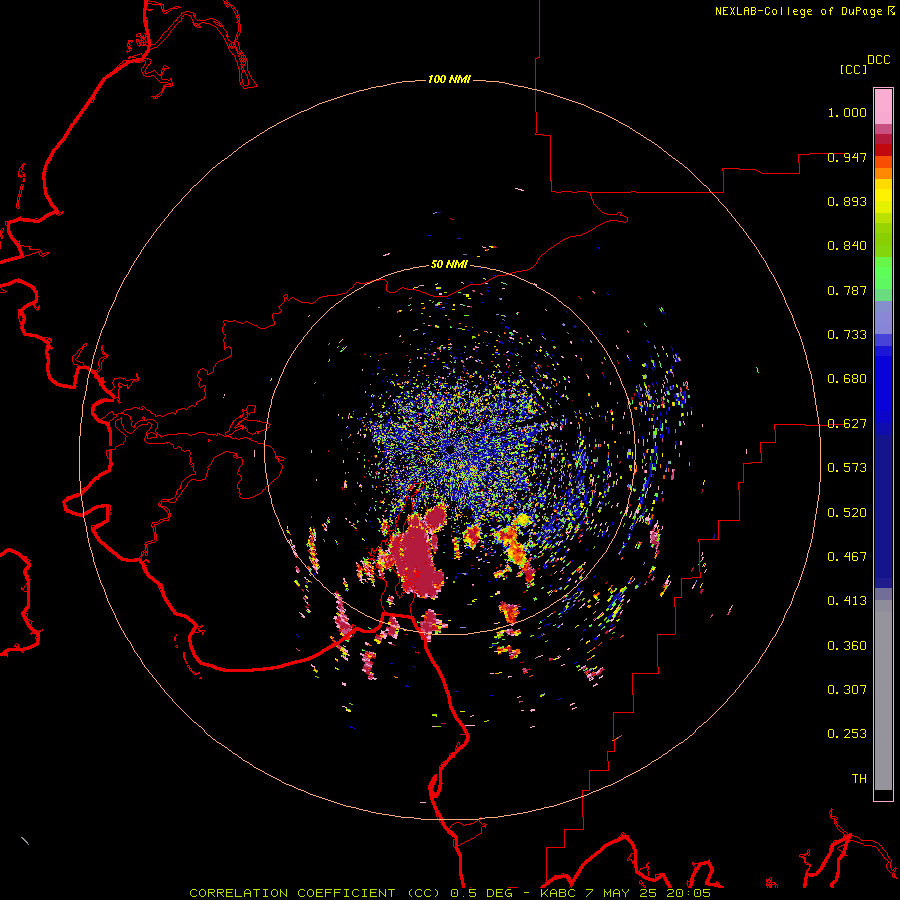Image resolution: width=900 pixels, height=900 pixels.
Task: Click the 0.5 DEG elevation text
Action: (x=482, y=893)
